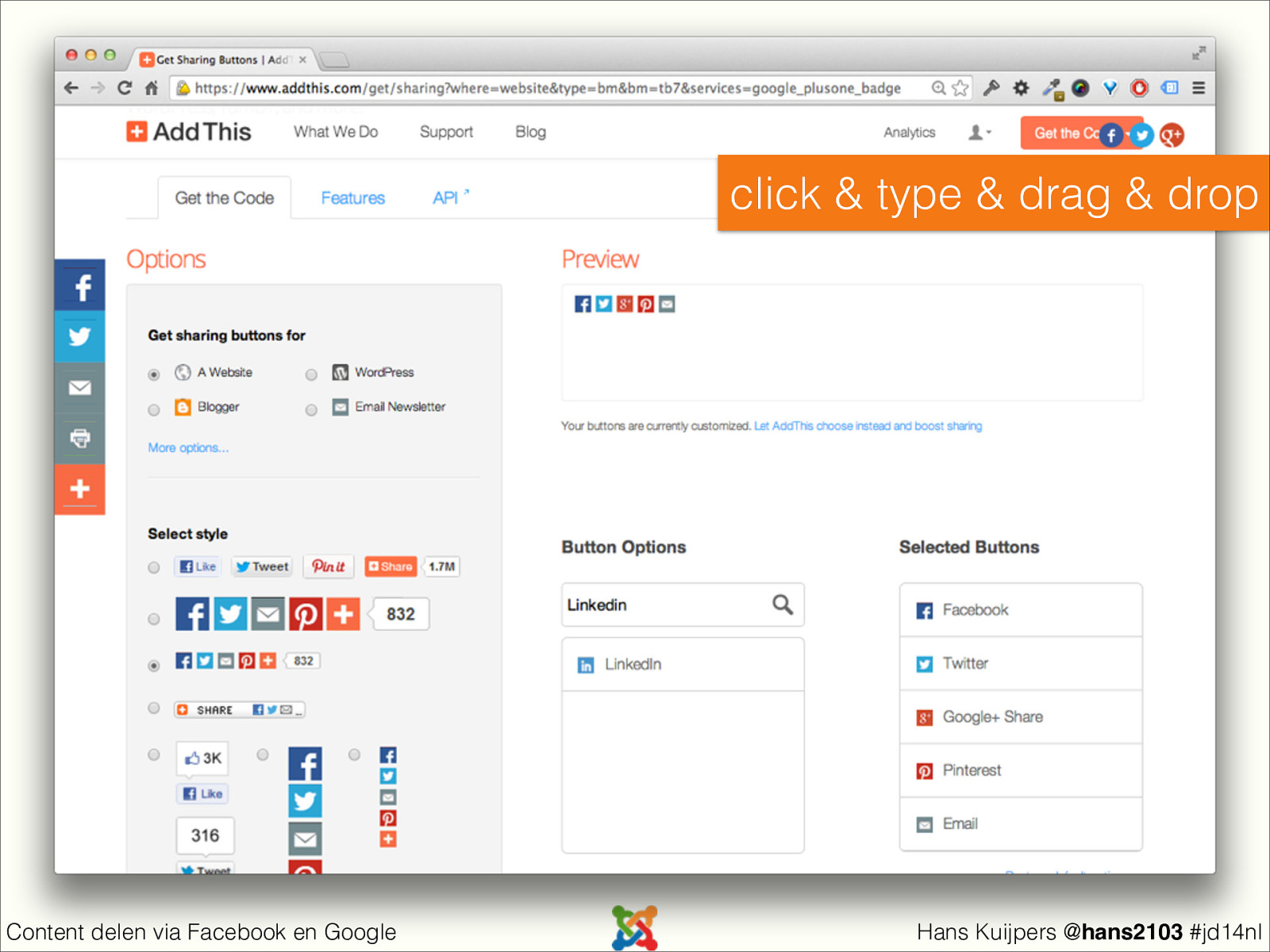Select the WordPress radio button
Image resolution: width=1270 pixels, height=952 pixels.
tap(311, 374)
